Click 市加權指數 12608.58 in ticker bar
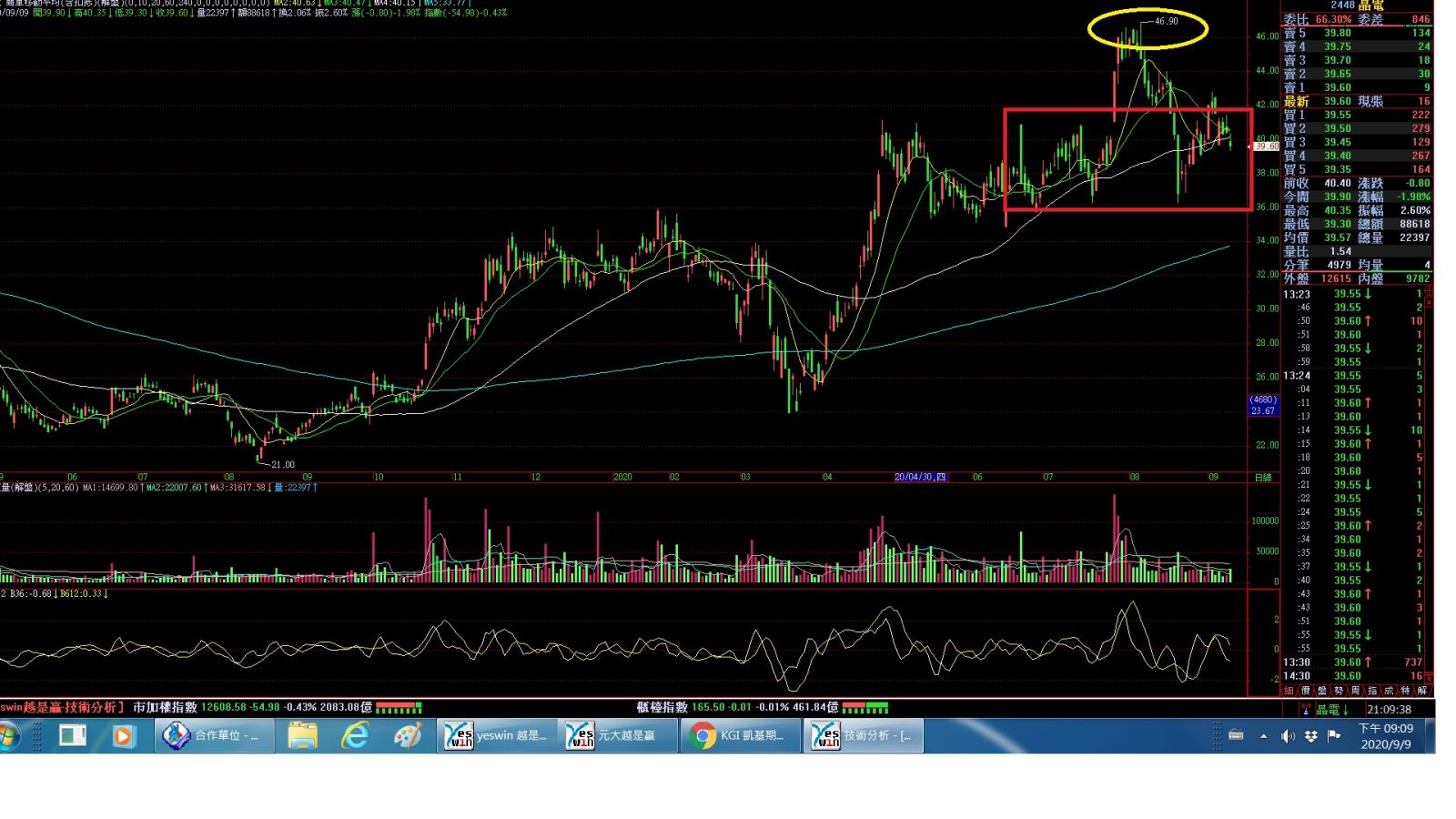This screenshot has width=1456, height=819. (252, 707)
